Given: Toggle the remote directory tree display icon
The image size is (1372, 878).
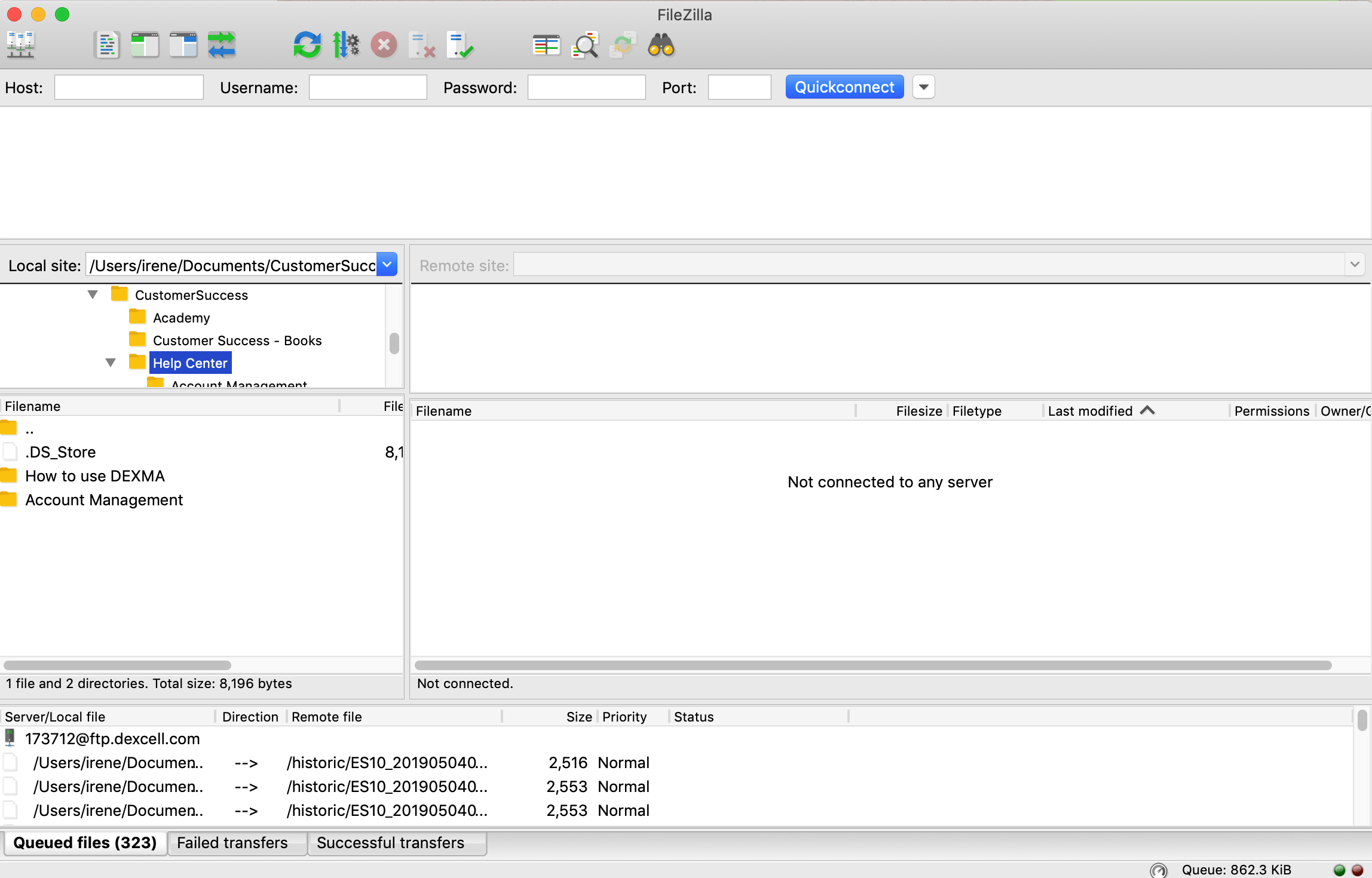Looking at the screenshot, I should [183, 45].
